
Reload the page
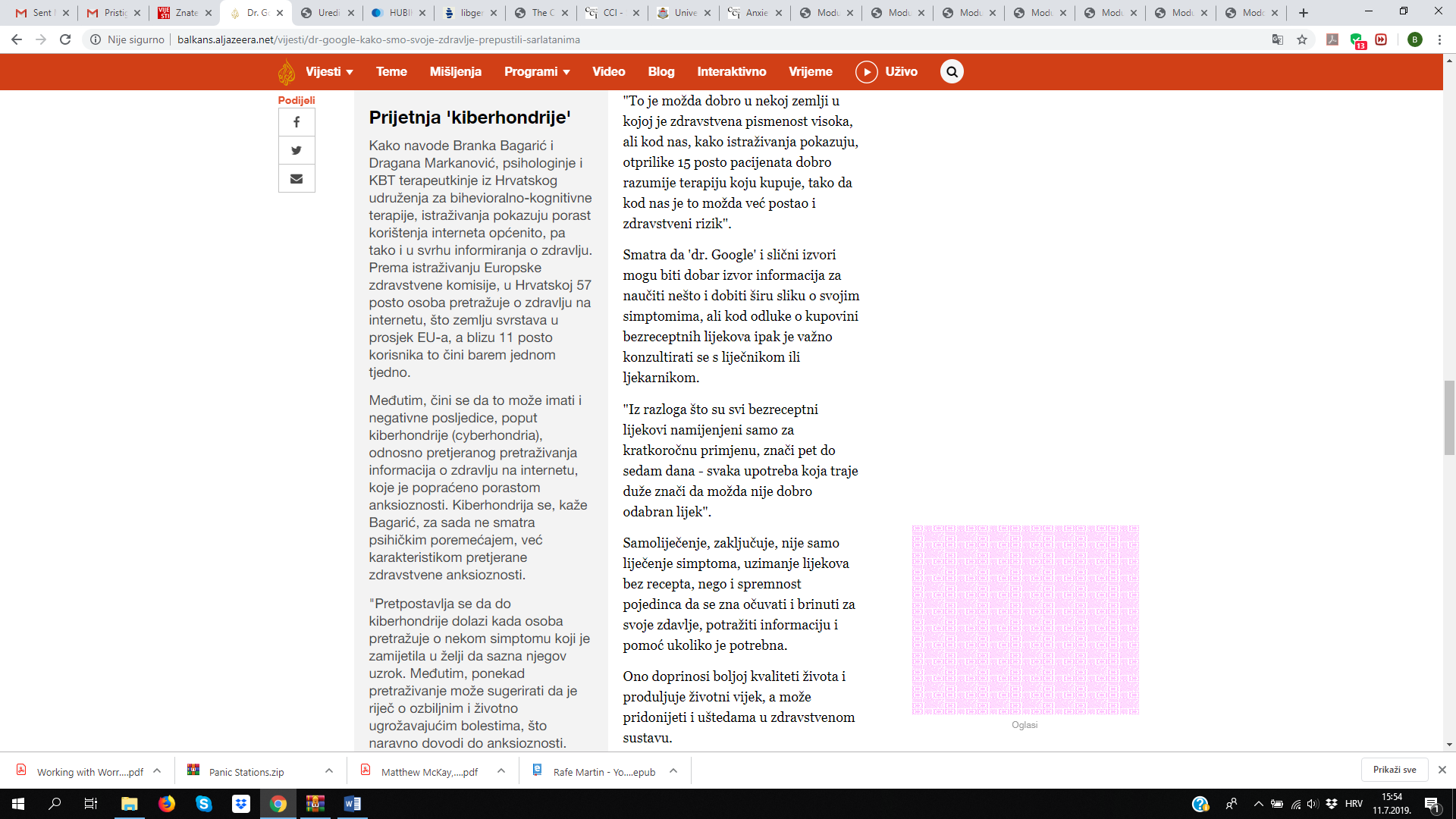tap(65, 39)
